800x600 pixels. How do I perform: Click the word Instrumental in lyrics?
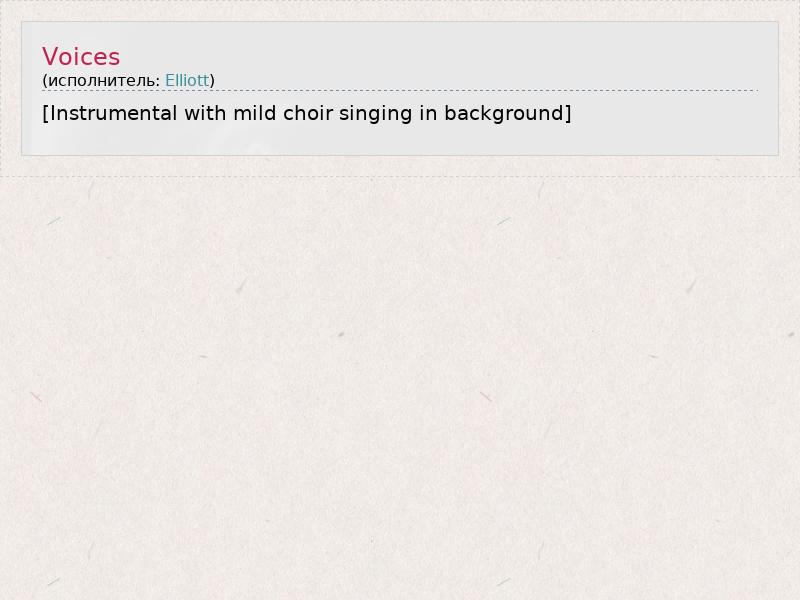(113, 113)
